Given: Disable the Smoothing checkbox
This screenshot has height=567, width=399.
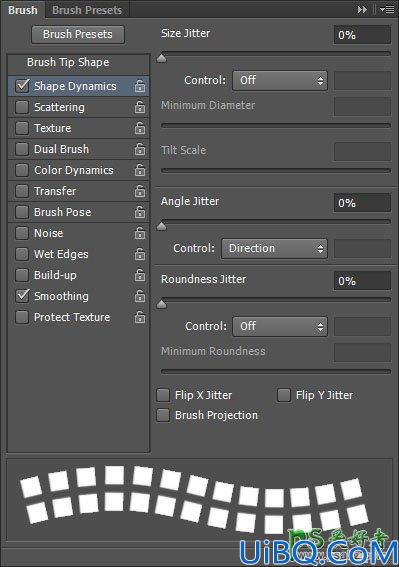Looking at the screenshot, I should [22, 296].
